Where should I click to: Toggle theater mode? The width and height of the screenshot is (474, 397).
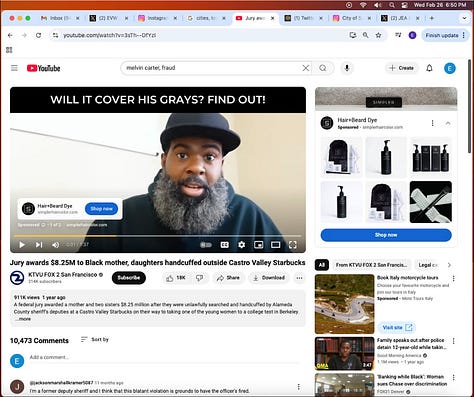tap(275, 245)
